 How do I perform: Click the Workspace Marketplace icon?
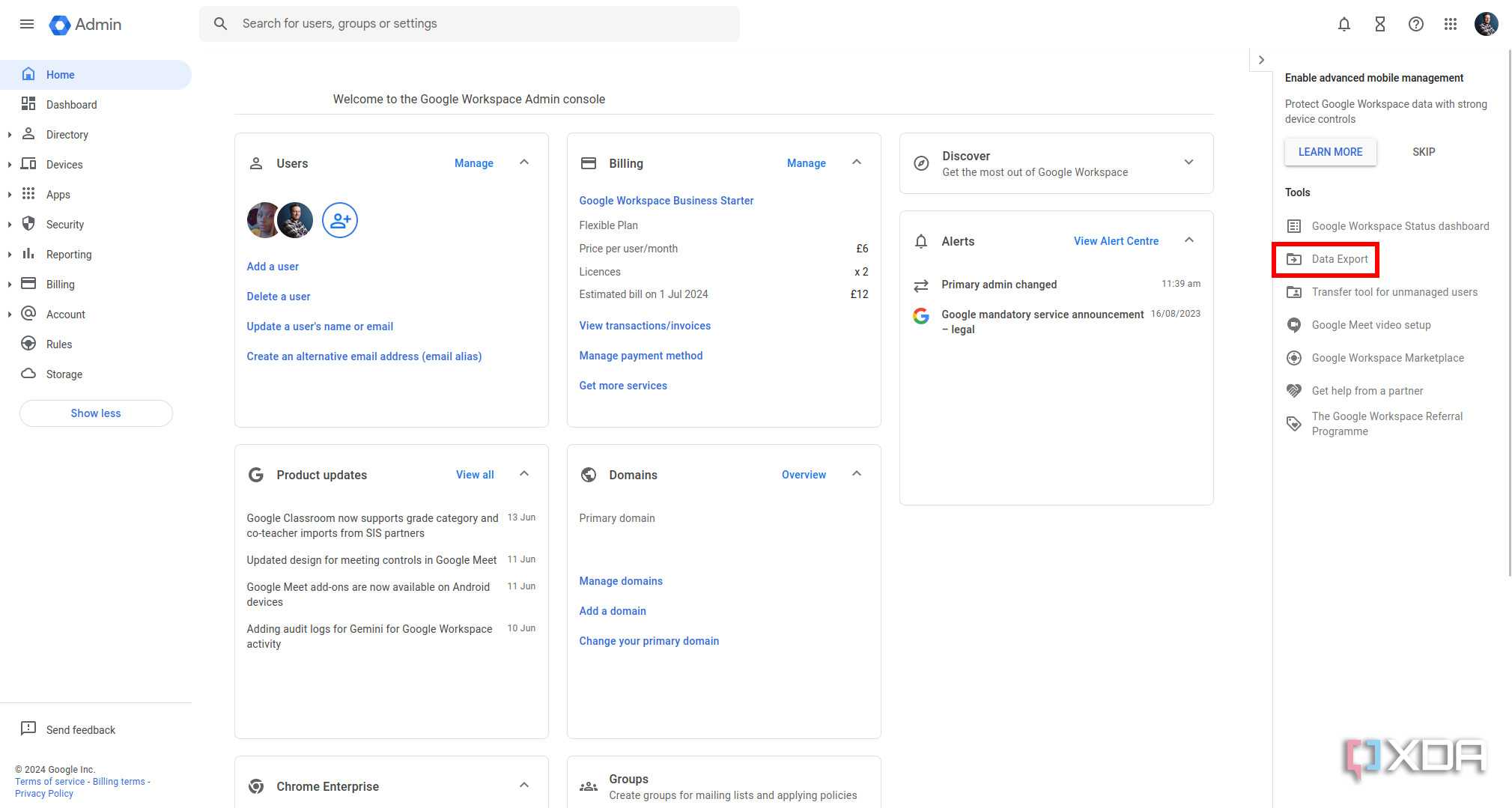tap(1294, 358)
